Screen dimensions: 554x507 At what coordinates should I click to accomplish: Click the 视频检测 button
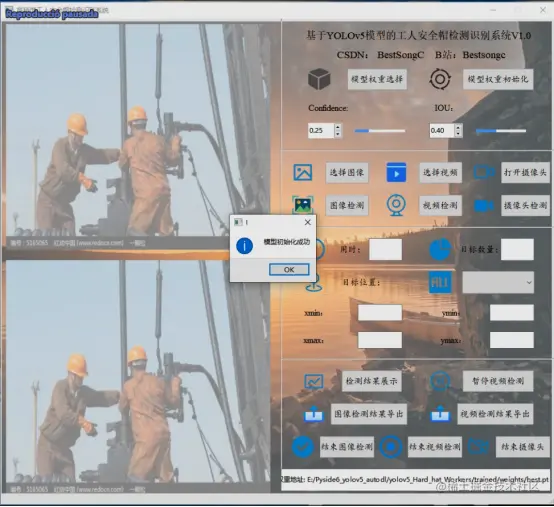pyautogui.click(x=440, y=205)
